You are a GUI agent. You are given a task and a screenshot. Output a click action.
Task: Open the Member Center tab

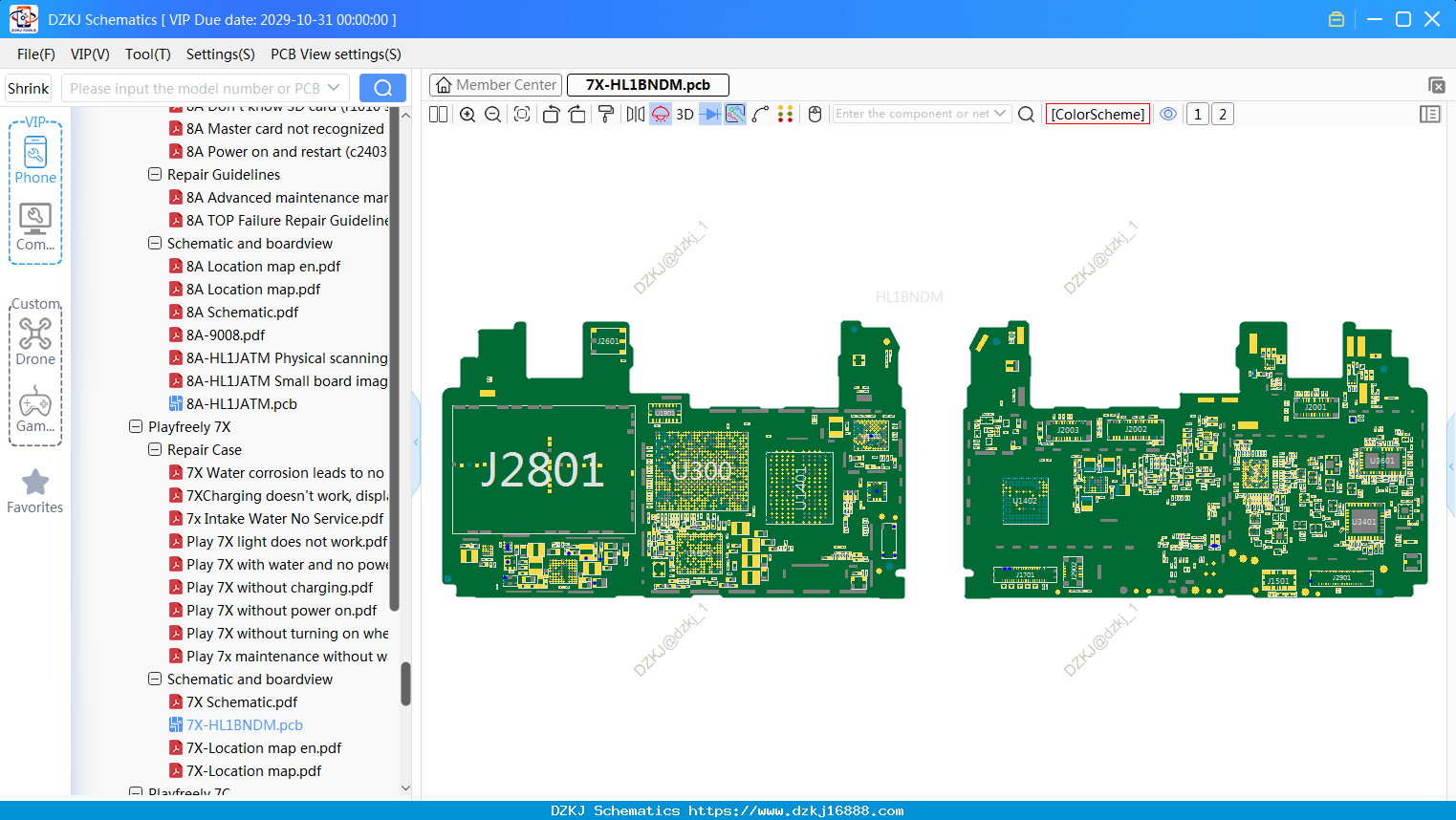[x=495, y=85]
